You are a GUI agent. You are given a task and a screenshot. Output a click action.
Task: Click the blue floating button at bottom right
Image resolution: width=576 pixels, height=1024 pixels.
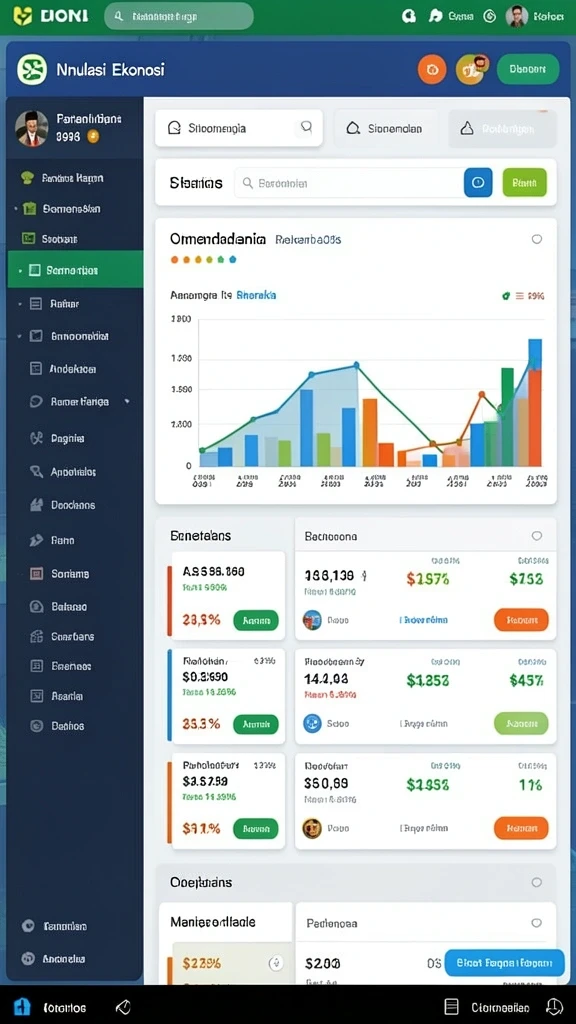pyautogui.click(x=504, y=963)
